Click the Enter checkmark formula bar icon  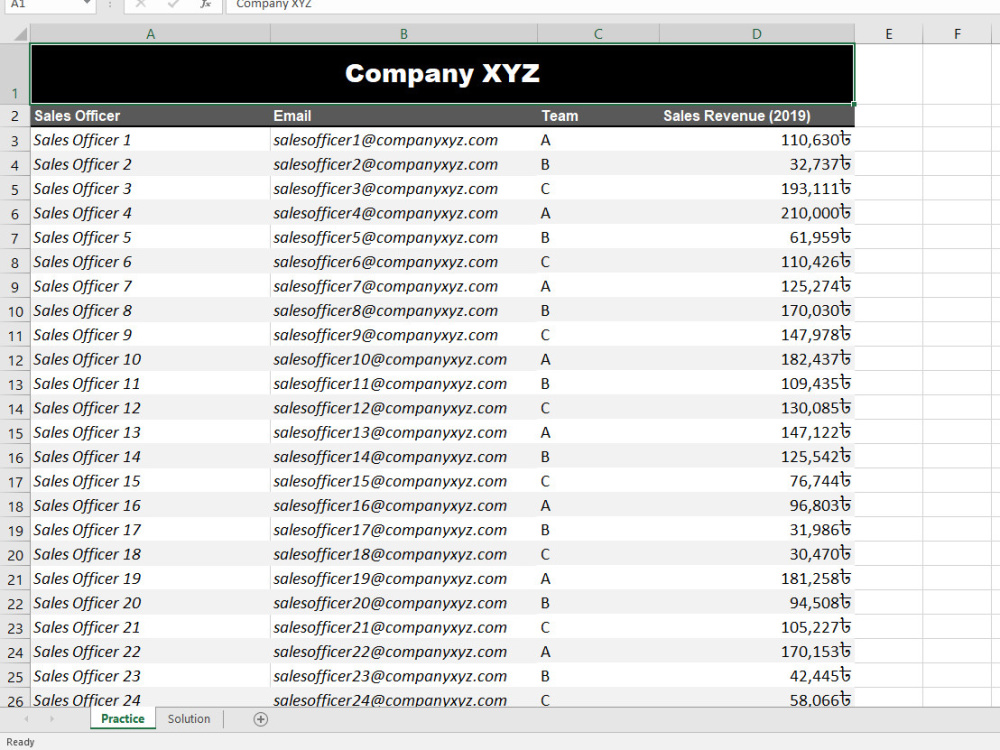pos(173,4)
